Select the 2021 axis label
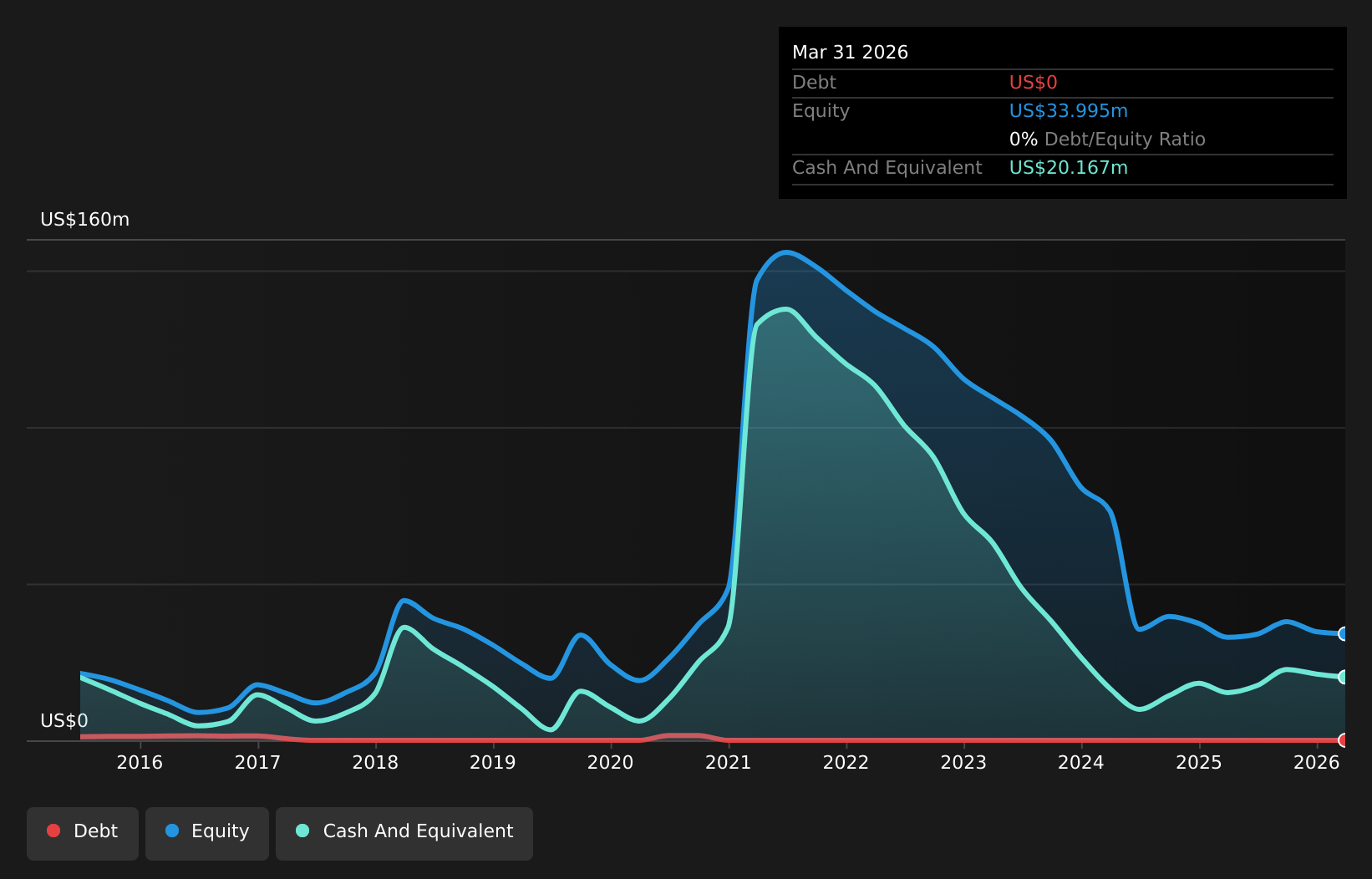The width and height of the screenshot is (1372, 879). pos(729,763)
